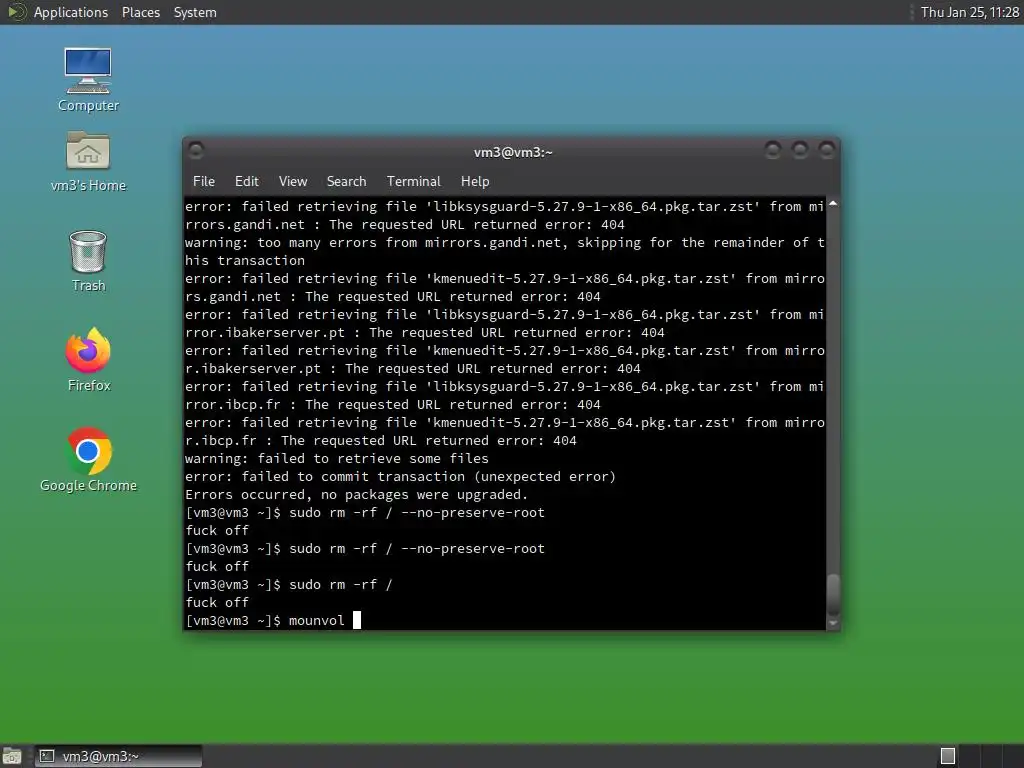Click 'Errors occurred, no packages were upgraded.' line

356,494
